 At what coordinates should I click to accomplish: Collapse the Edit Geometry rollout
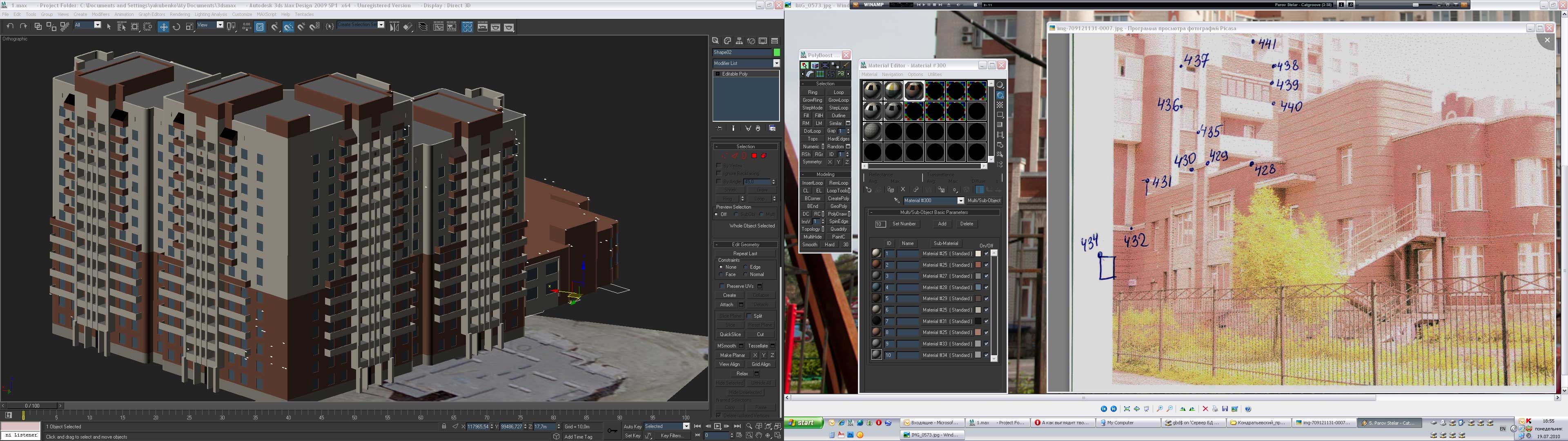746,244
